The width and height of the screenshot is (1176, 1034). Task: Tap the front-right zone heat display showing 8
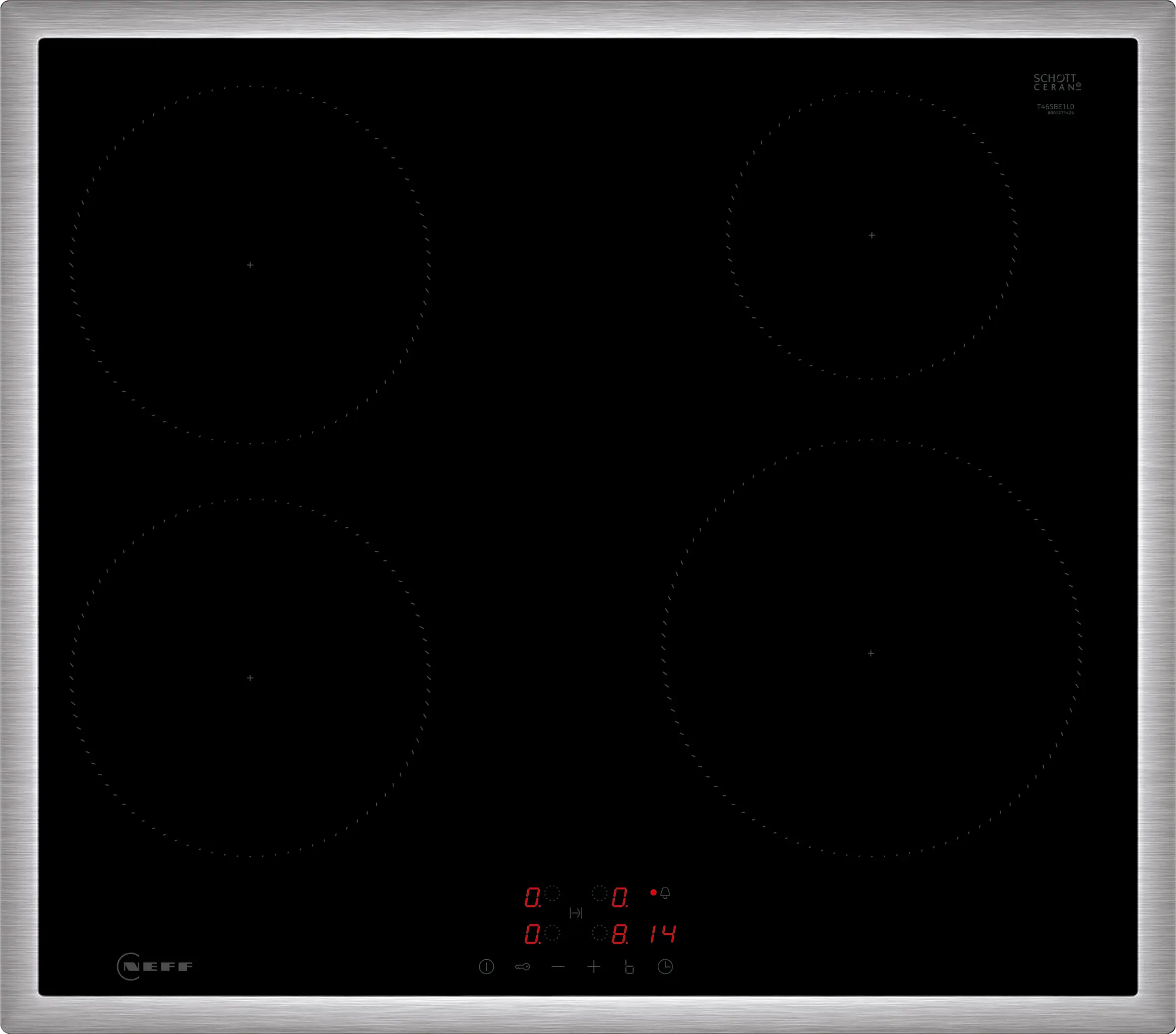[619, 934]
